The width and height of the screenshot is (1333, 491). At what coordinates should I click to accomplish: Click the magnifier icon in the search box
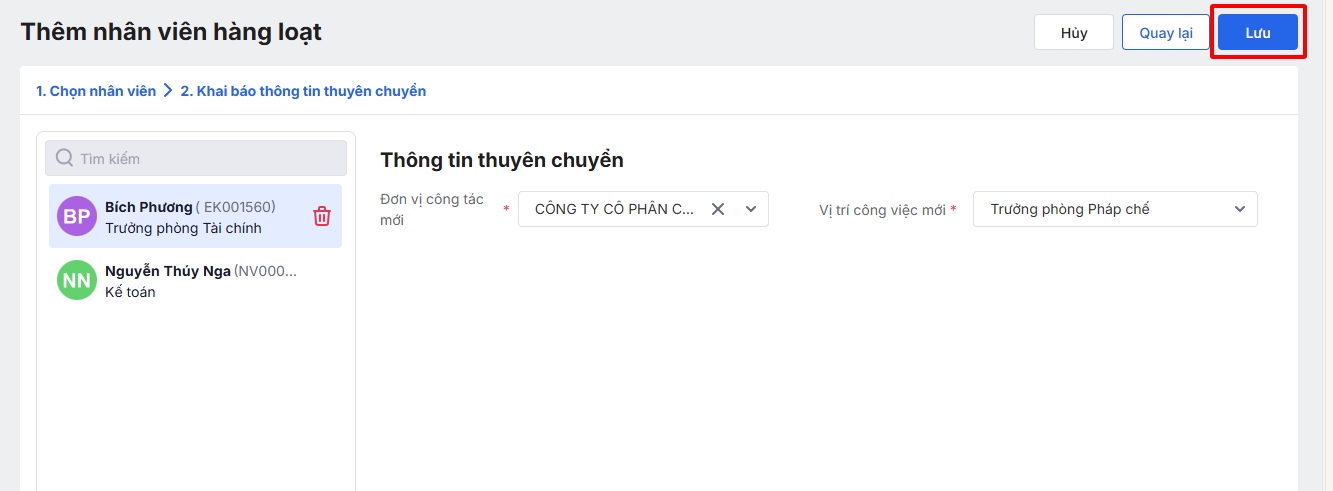tap(65, 158)
